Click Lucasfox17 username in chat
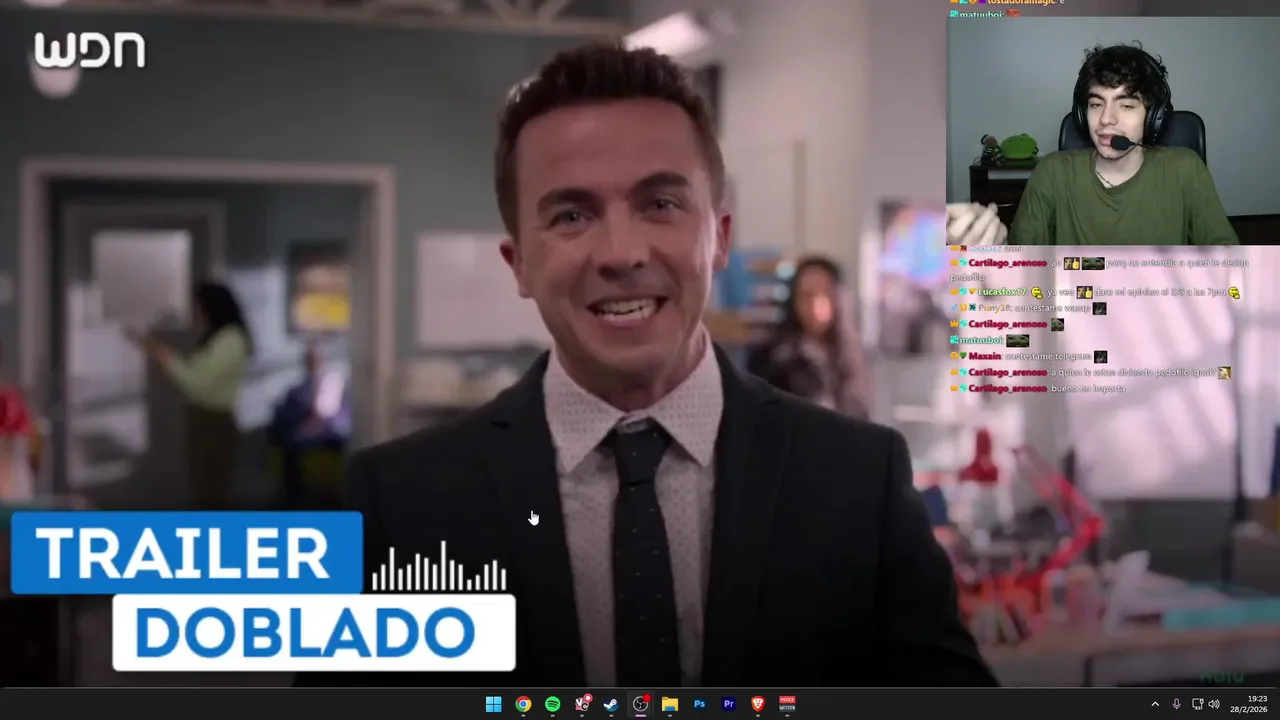This screenshot has height=720, width=1280. point(1001,292)
